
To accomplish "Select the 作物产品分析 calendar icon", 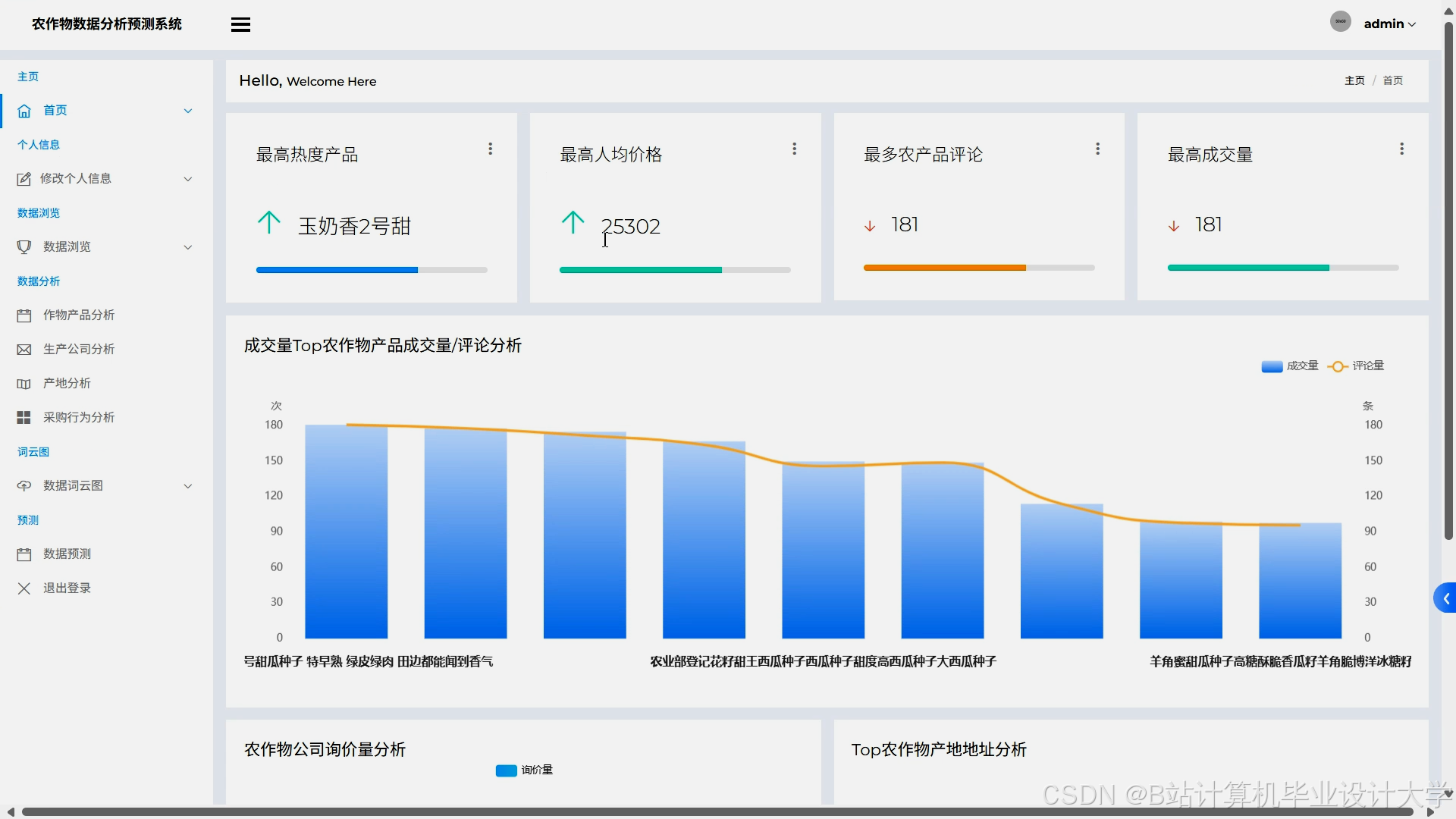I will coord(24,315).
